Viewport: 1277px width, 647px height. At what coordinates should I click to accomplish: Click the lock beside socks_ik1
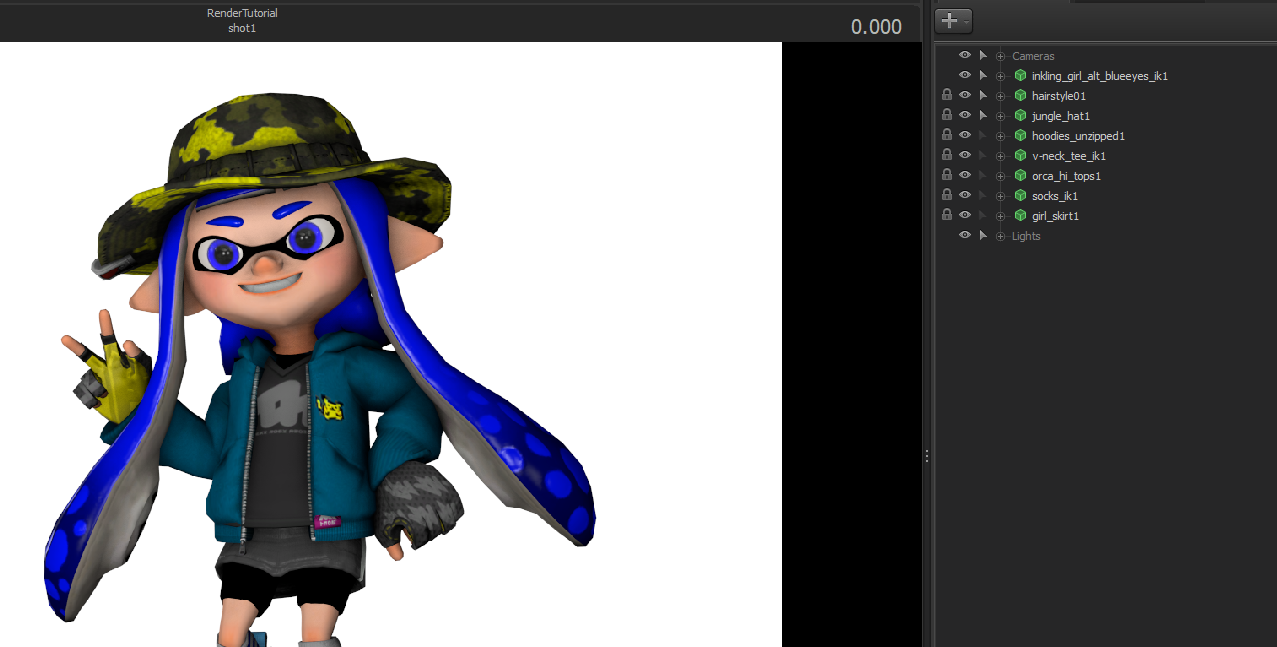coord(947,195)
